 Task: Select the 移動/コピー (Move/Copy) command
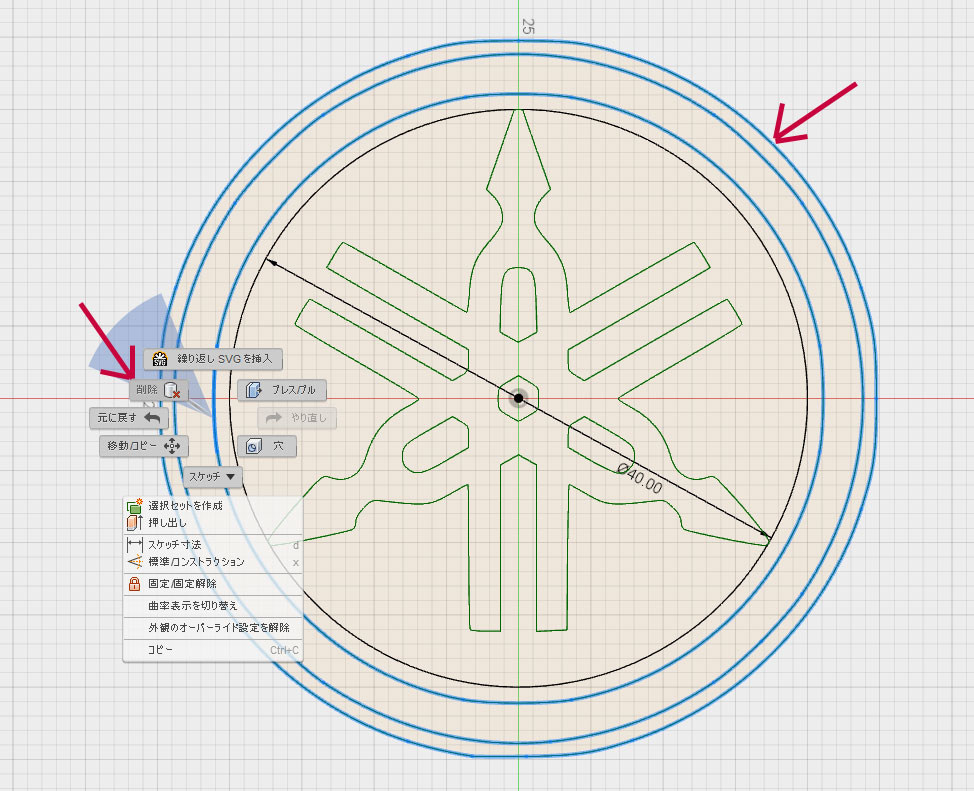pyautogui.click(x=141, y=446)
